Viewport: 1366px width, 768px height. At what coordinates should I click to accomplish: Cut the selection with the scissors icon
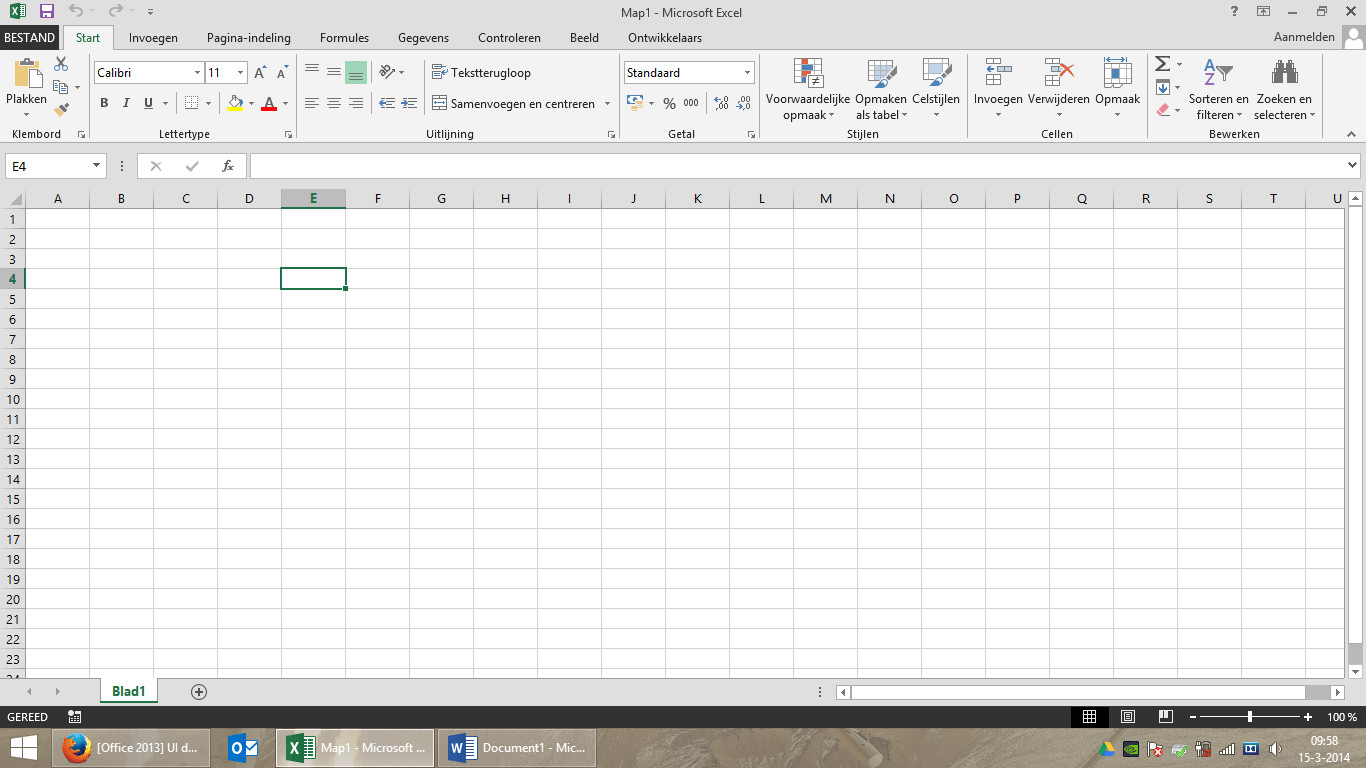click(61, 64)
